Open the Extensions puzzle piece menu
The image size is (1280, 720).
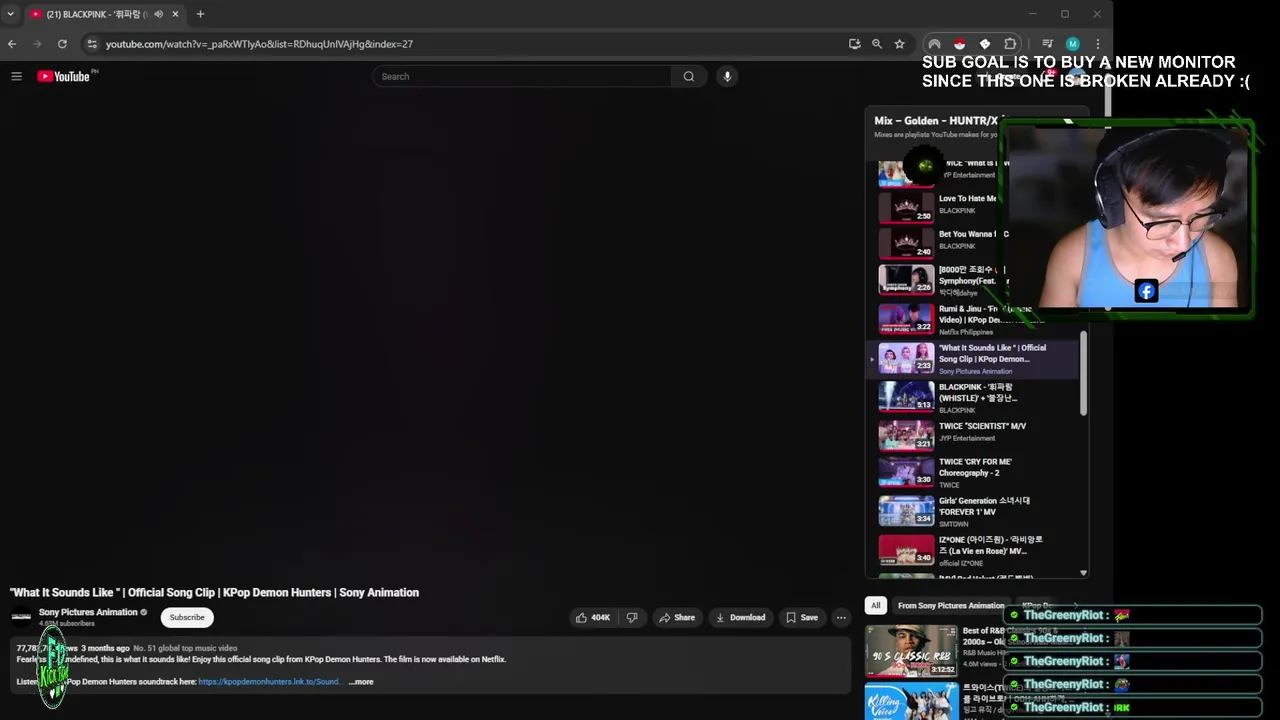[x=1010, y=44]
